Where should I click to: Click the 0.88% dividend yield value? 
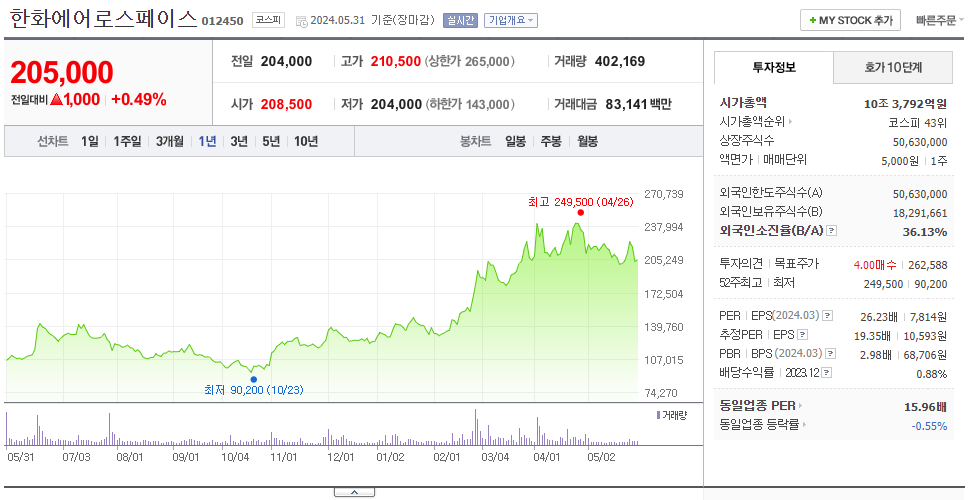[x=932, y=374]
